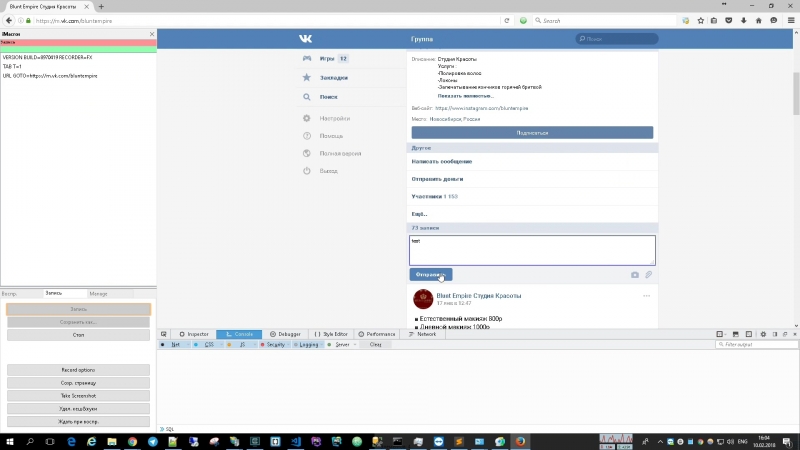
Task: Click the VK header search field
Action: (616, 39)
